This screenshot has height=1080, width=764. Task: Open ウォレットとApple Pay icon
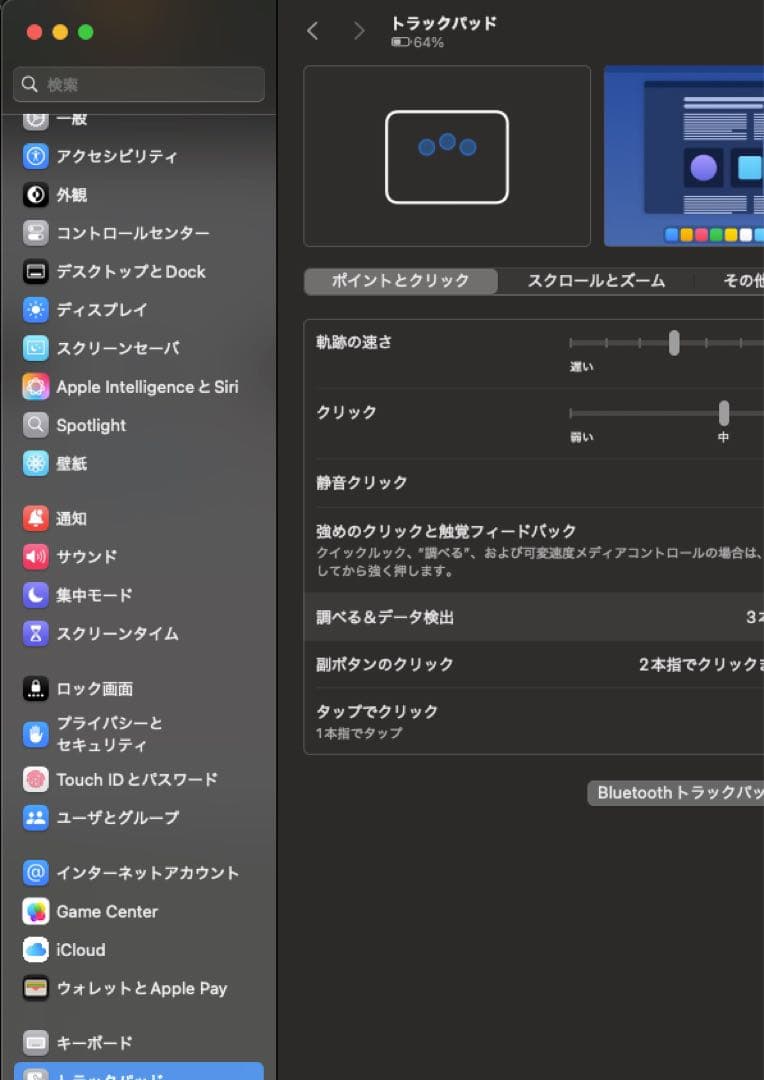(35, 988)
